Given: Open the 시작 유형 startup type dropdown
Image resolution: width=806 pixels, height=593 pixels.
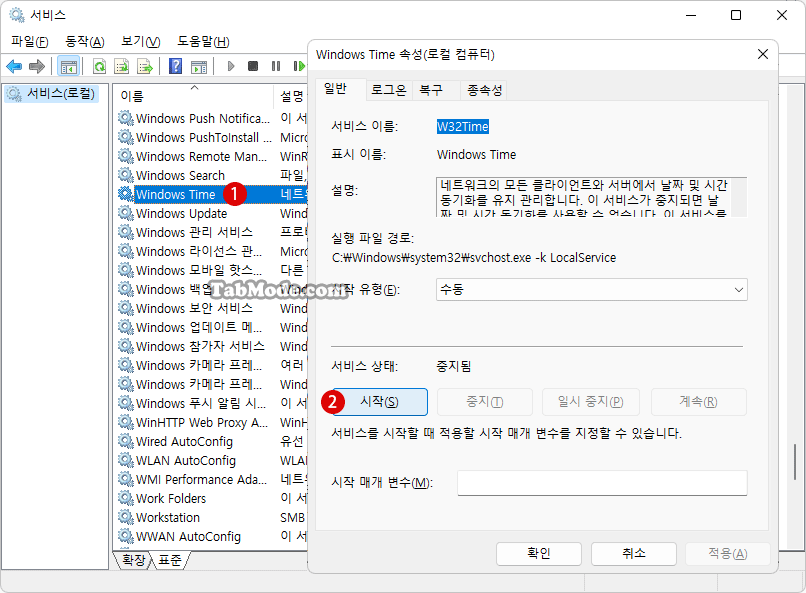Looking at the screenshot, I should pos(592,290).
